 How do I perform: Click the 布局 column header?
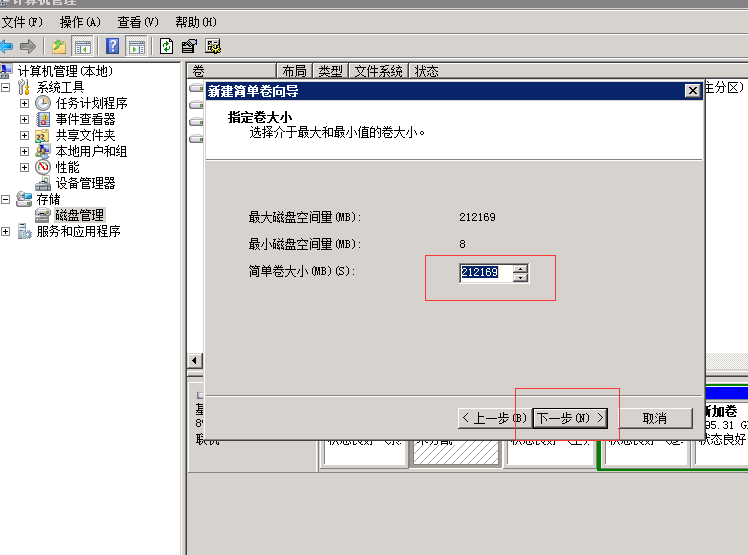[294, 71]
